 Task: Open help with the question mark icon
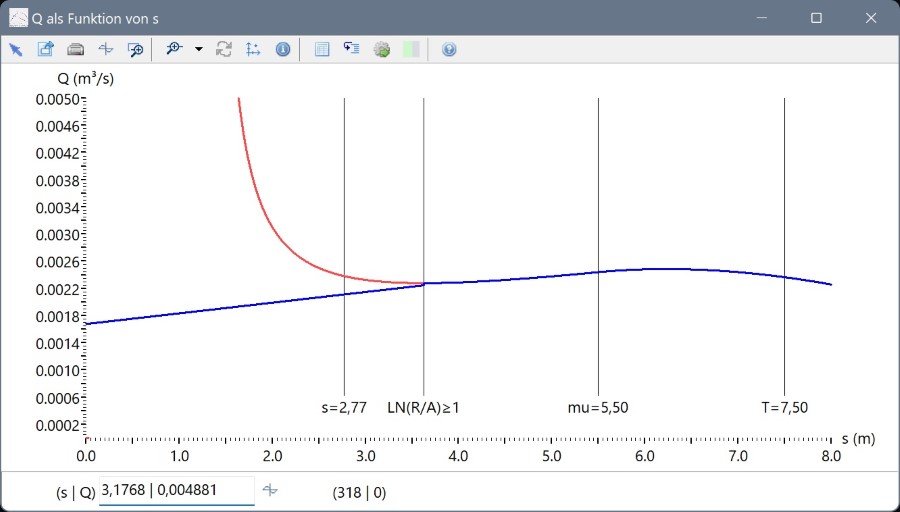point(449,49)
